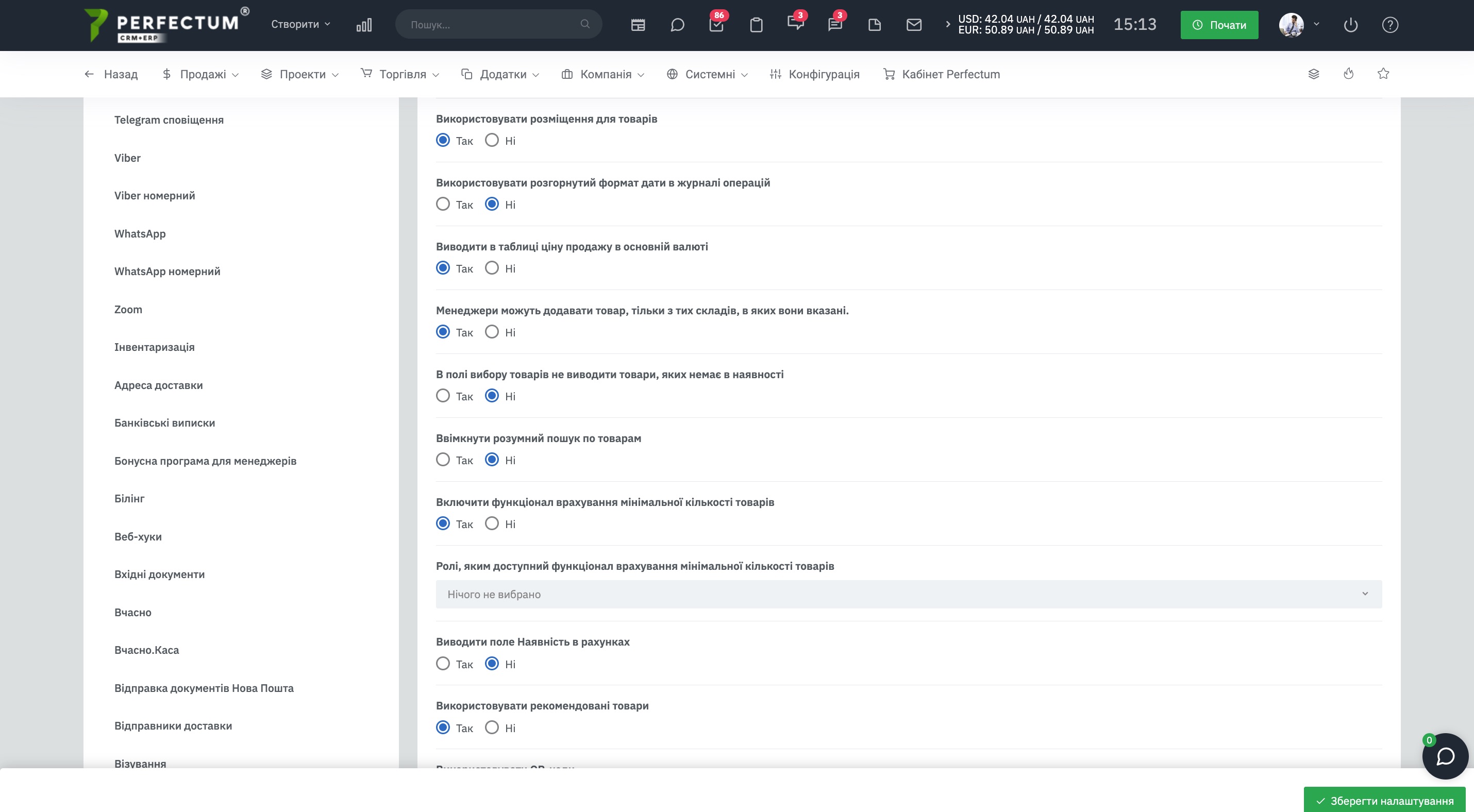Click the green Почати button
Viewport: 1474px width, 812px height.
click(x=1219, y=25)
